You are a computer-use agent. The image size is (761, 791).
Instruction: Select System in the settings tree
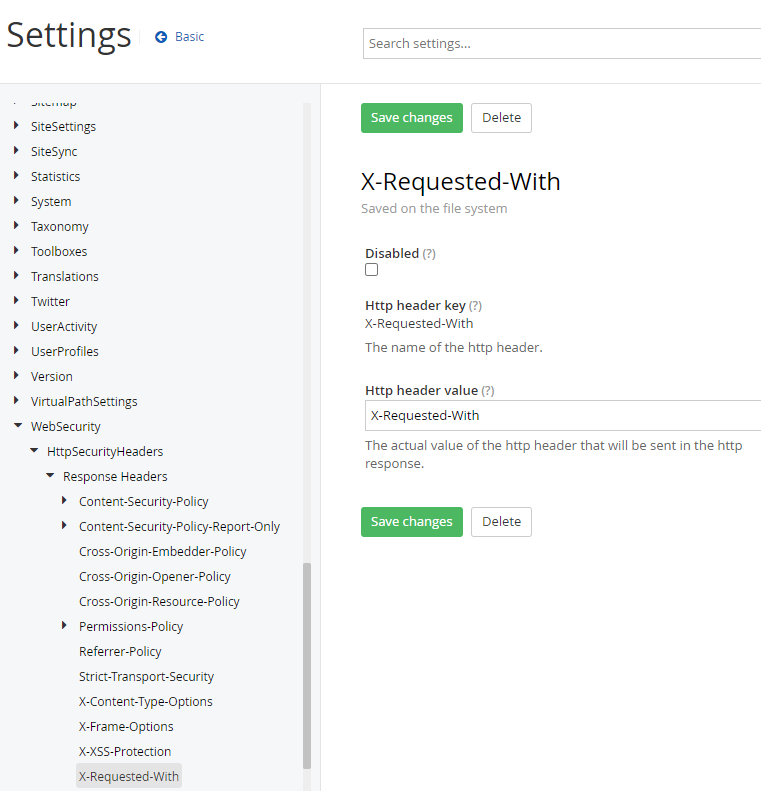[x=51, y=202]
